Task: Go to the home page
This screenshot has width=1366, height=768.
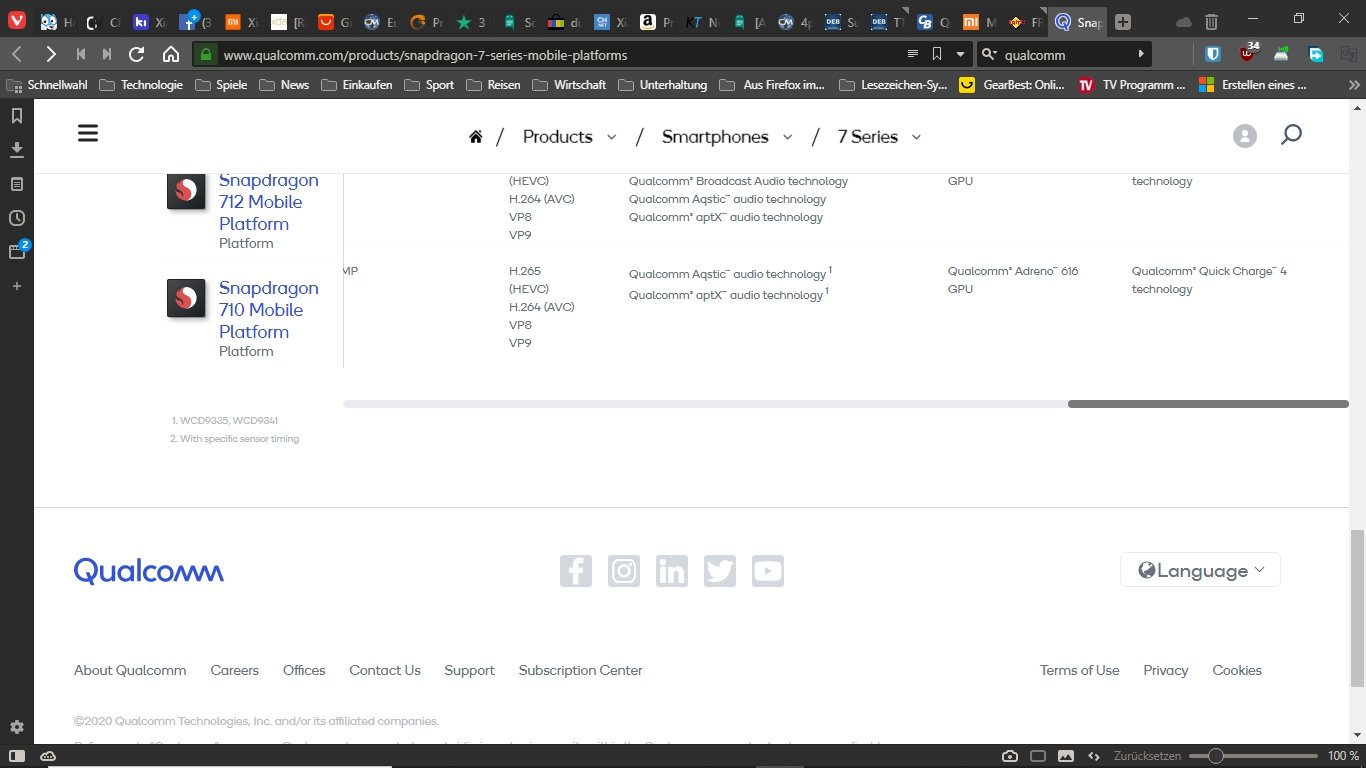Action: pyautogui.click(x=171, y=54)
